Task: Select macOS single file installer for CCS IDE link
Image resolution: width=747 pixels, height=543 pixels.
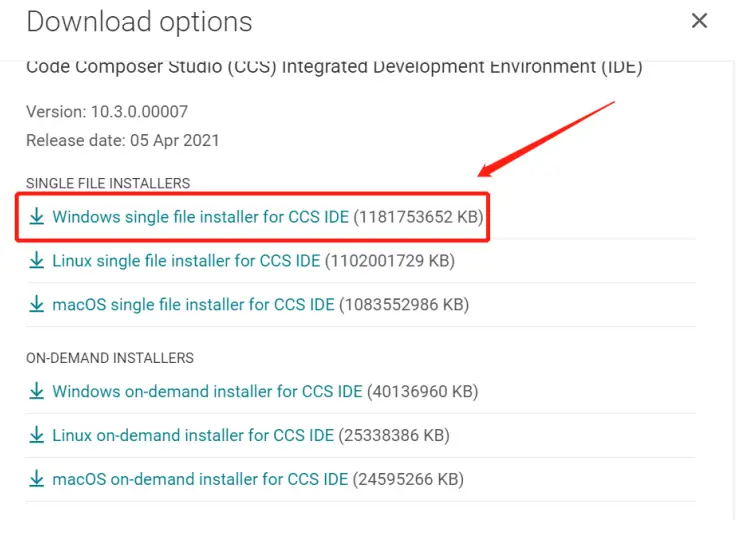Action: click(x=193, y=304)
